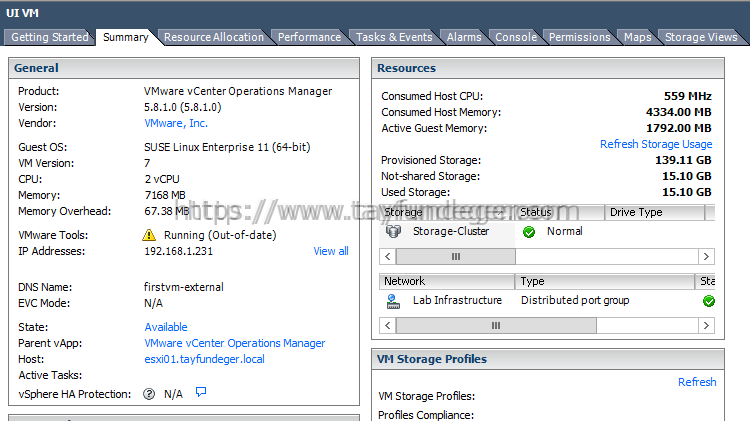Viewport: 750px width, 421px height.
Task: Click the VMware, Inc. vendor link
Action: [176, 123]
